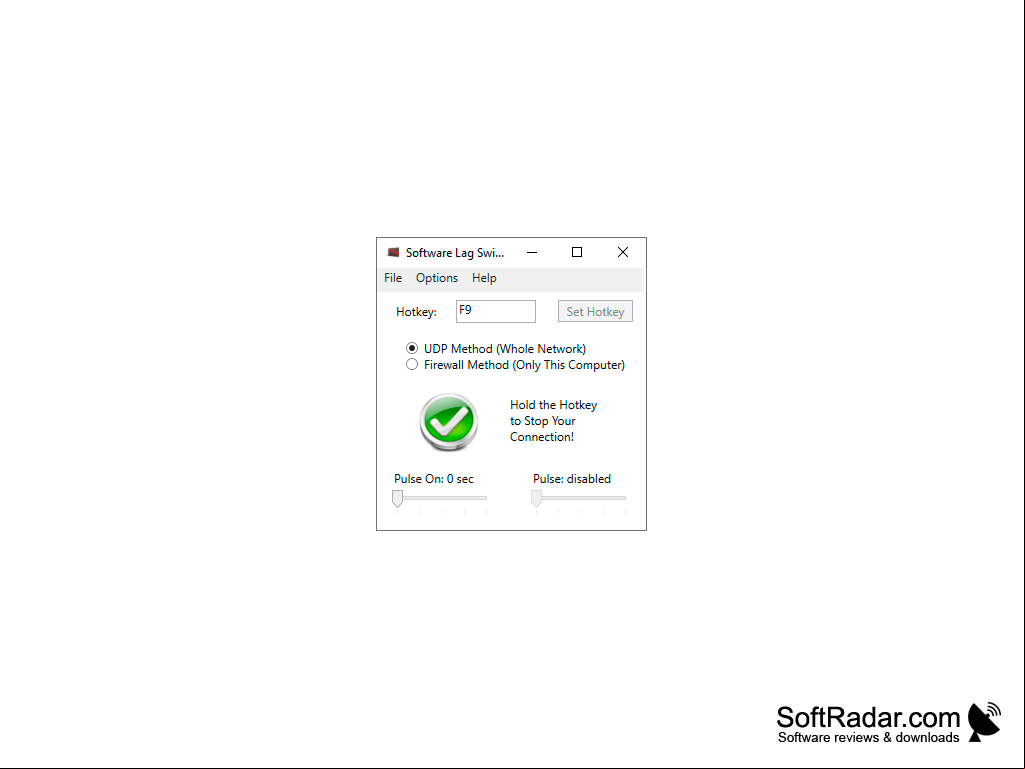Maximize the Software Lag Switch window
Viewport: 1025px width, 769px height.
coord(577,252)
